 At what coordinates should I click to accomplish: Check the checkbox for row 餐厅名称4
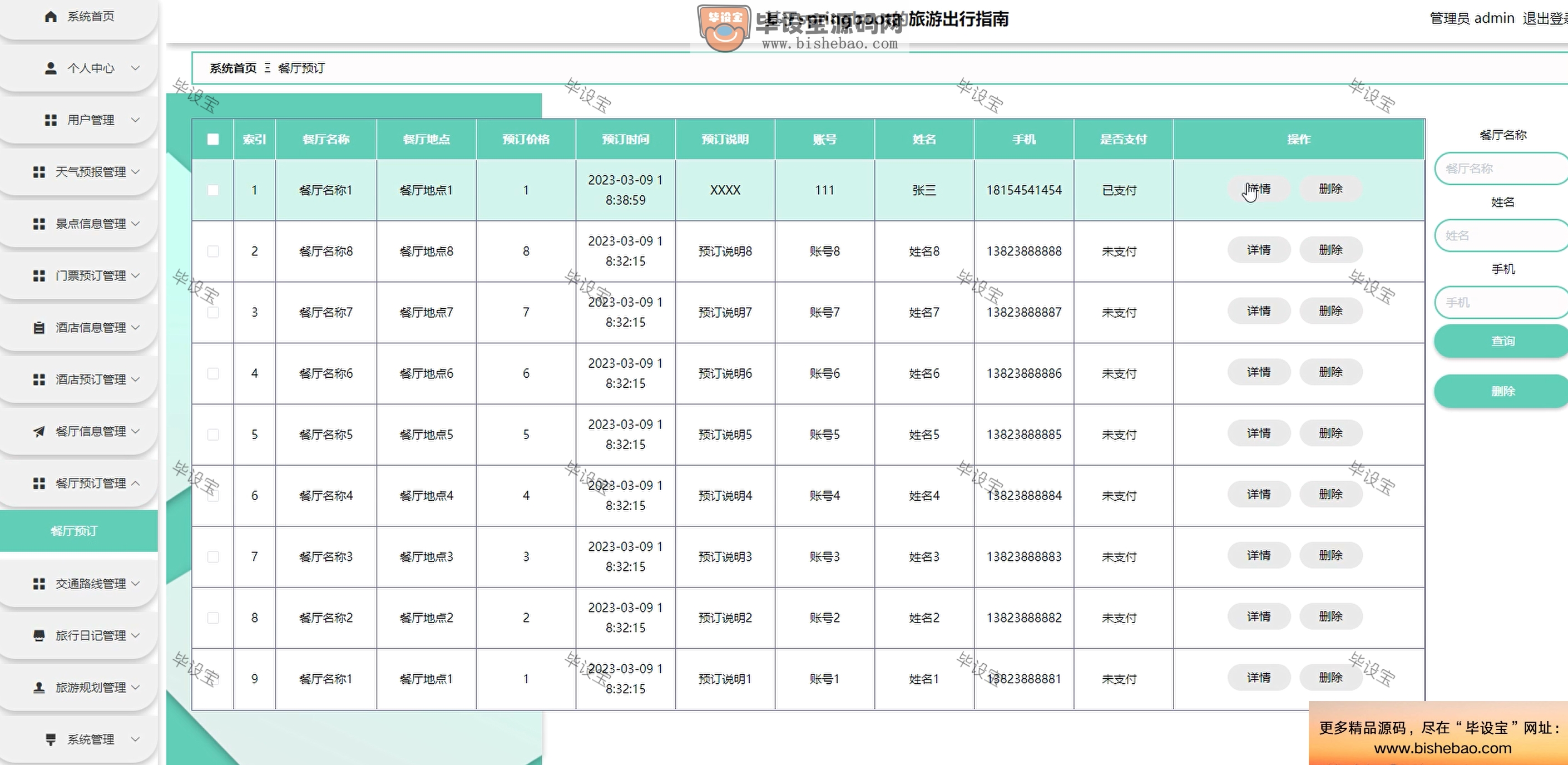213,495
